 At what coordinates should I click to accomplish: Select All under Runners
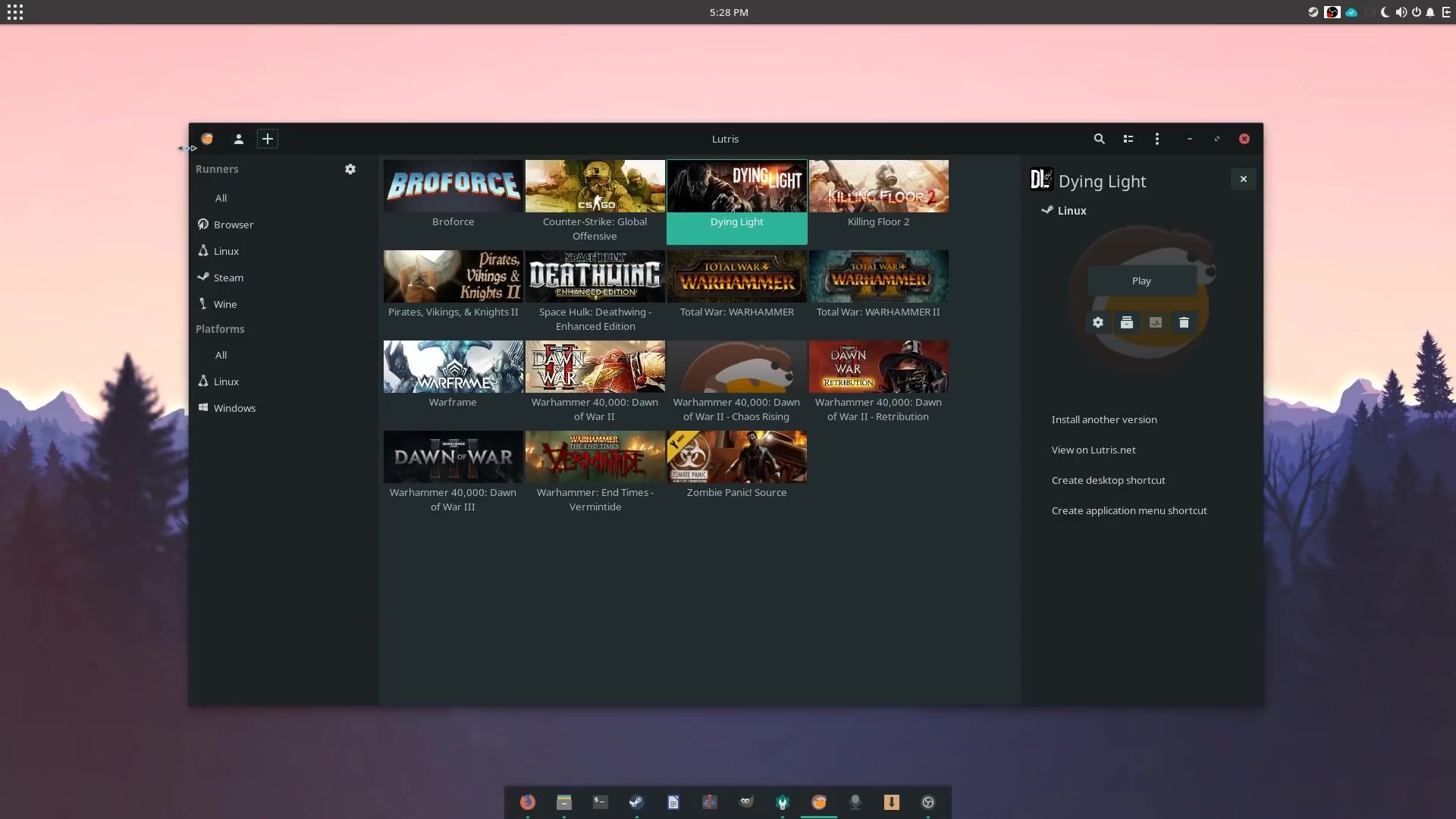221,198
